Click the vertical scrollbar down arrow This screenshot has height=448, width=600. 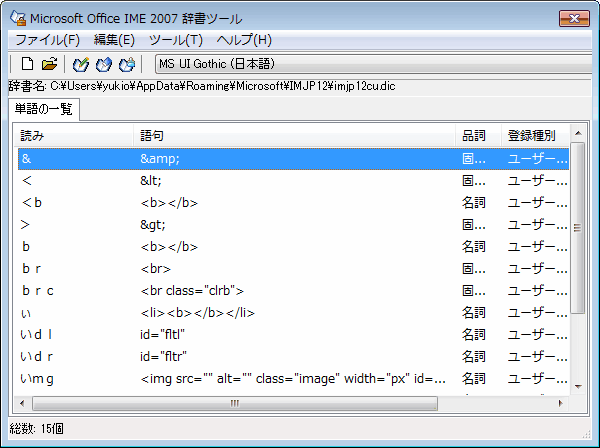tap(577, 386)
